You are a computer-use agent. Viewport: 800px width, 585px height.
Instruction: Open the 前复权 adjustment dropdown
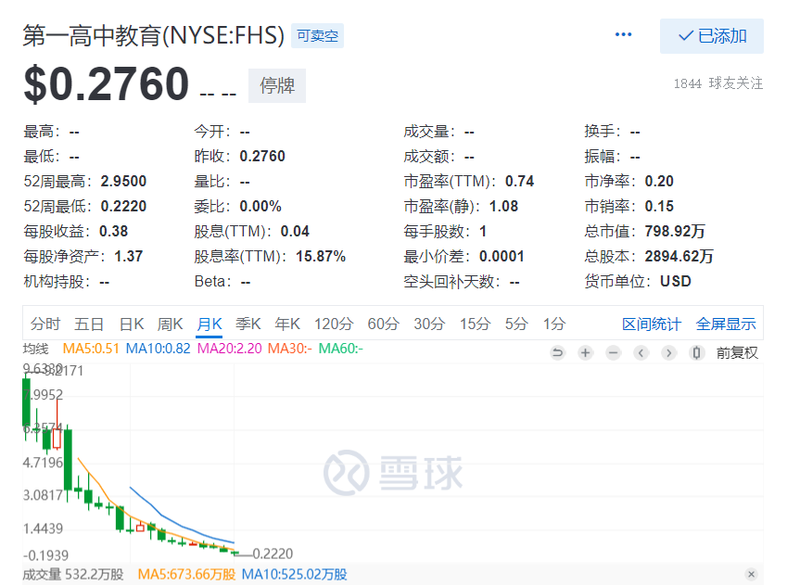(x=737, y=353)
